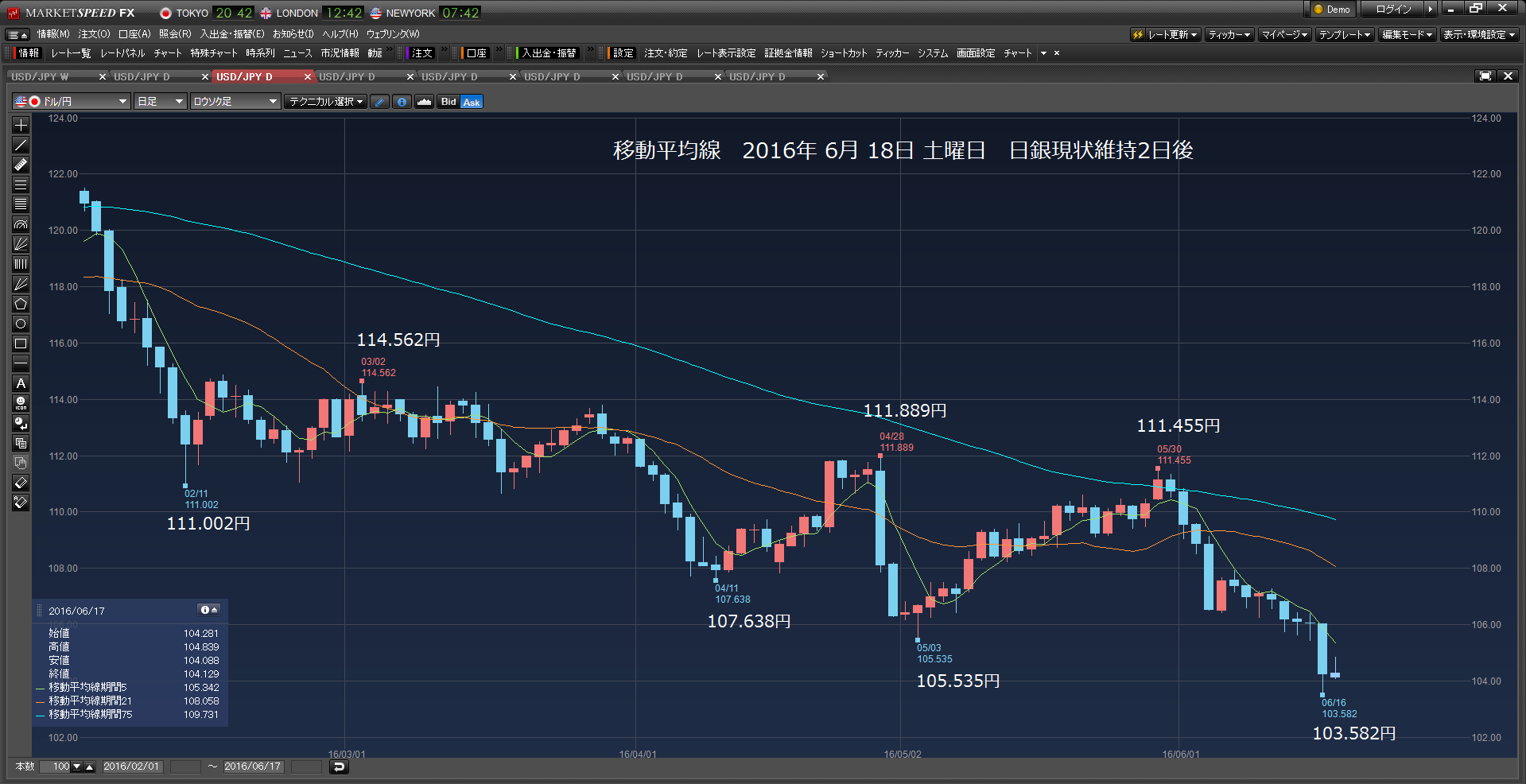The height and width of the screenshot is (784, 1526).
Task: Expand the arrow next to ログイン
Action: pos(1431,10)
